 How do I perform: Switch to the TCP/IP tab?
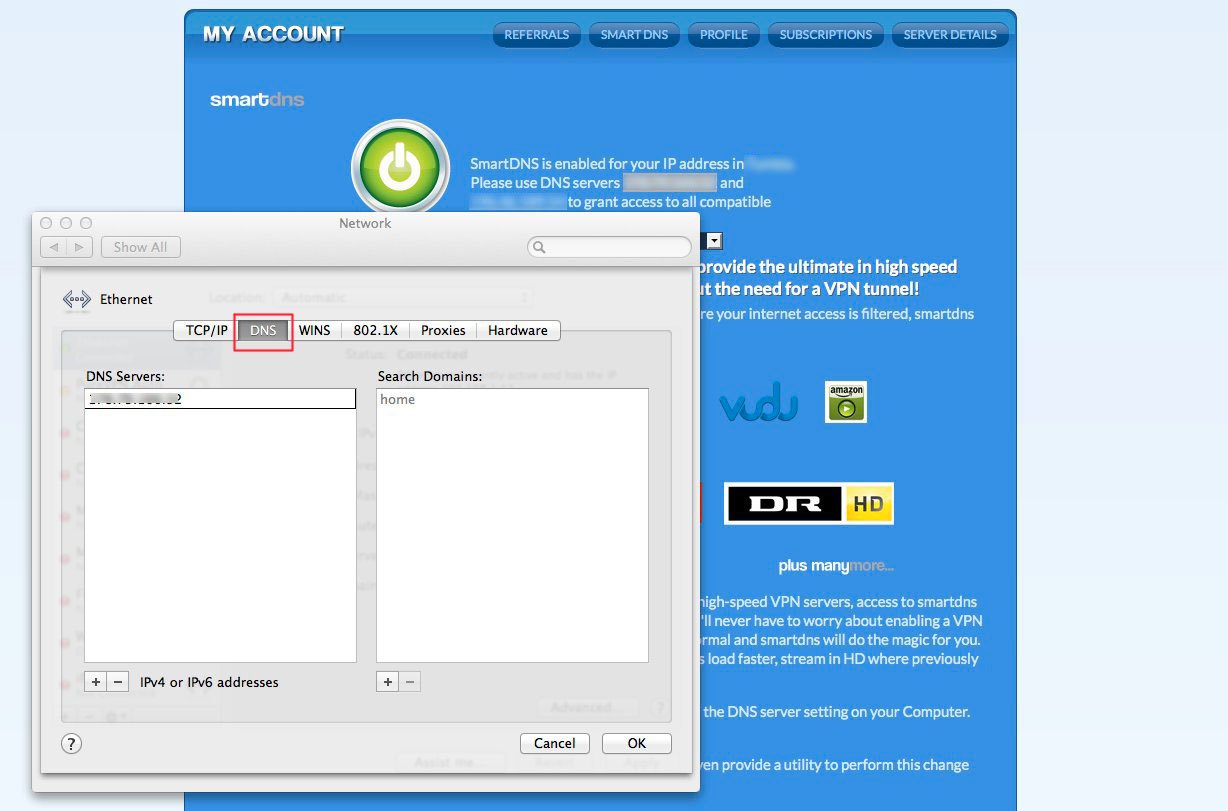tap(206, 330)
